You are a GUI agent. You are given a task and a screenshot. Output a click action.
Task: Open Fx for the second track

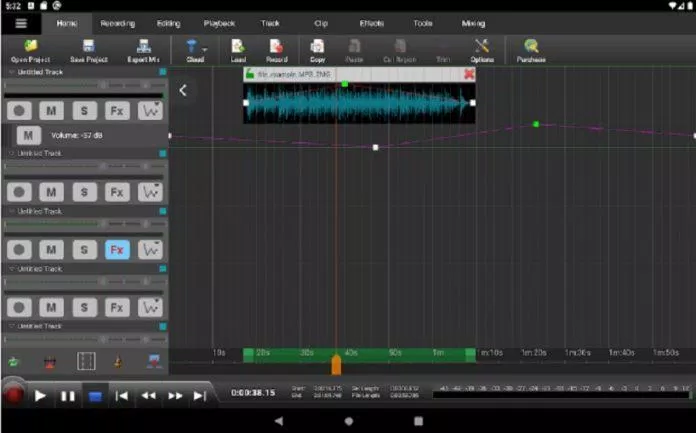point(117,192)
